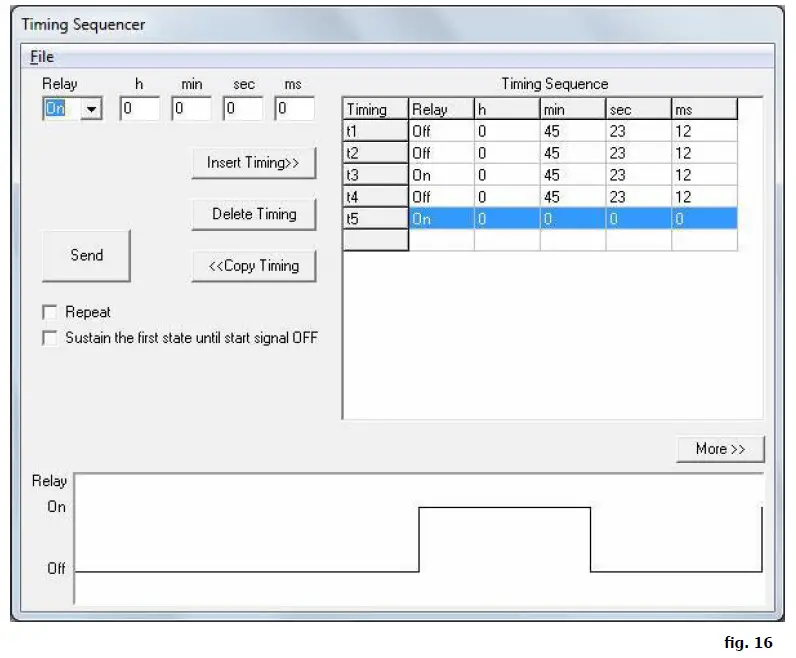Click the sec input field

(243, 109)
